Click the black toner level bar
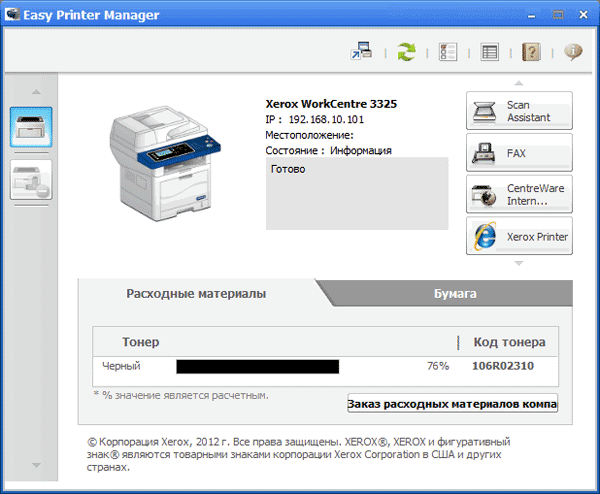 [258, 367]
